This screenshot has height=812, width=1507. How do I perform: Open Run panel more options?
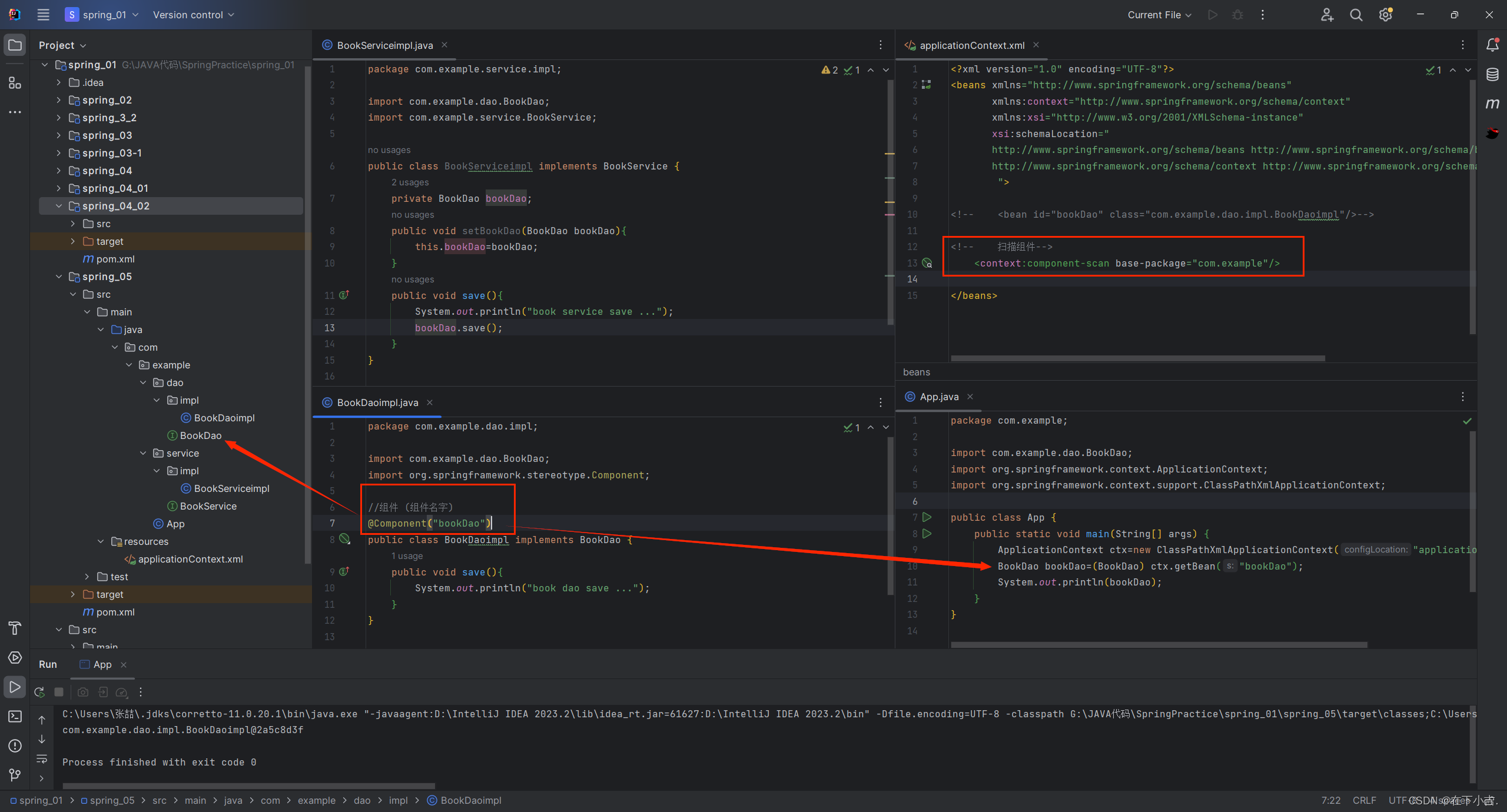point(141,692)
